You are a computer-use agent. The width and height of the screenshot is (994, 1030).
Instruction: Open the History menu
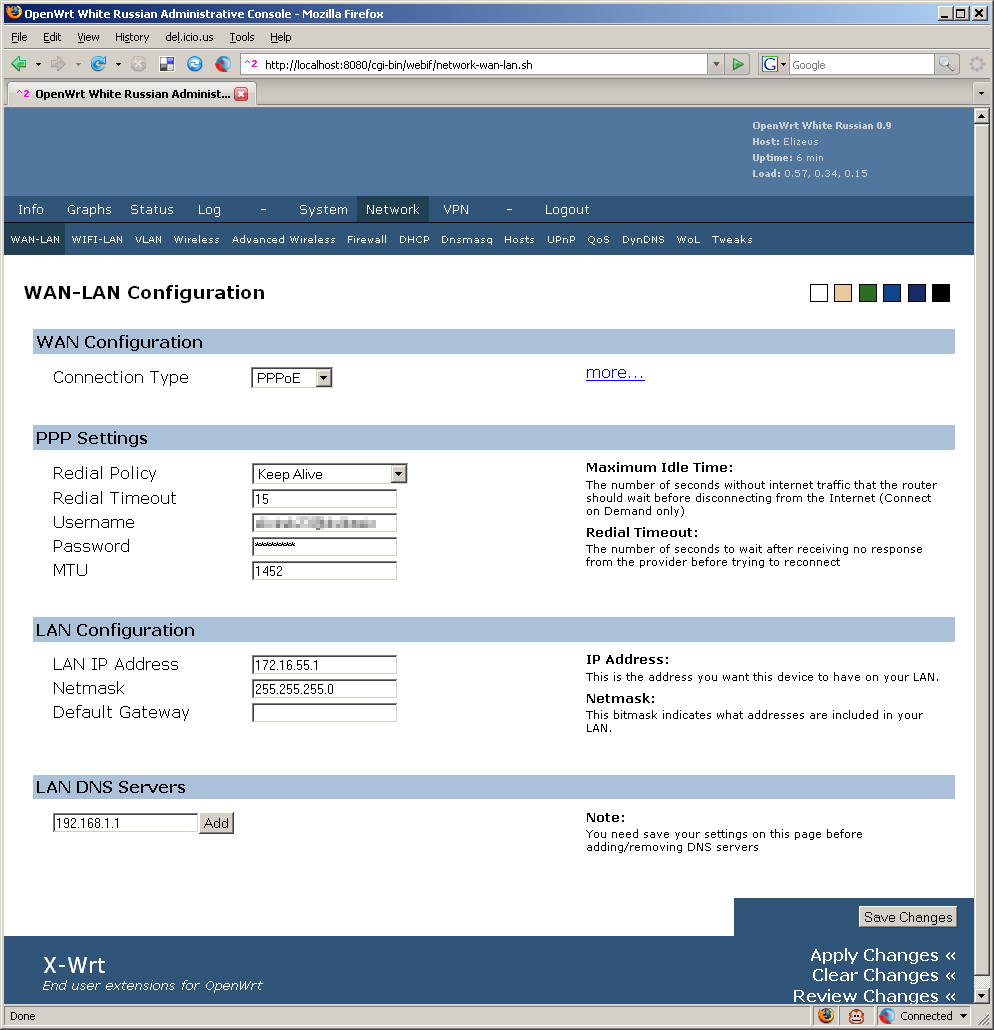tap(132, 37)
